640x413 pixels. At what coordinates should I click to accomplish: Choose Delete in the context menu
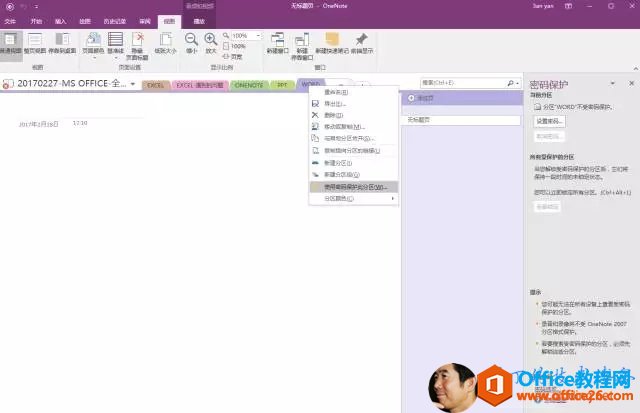pos(353,115)
